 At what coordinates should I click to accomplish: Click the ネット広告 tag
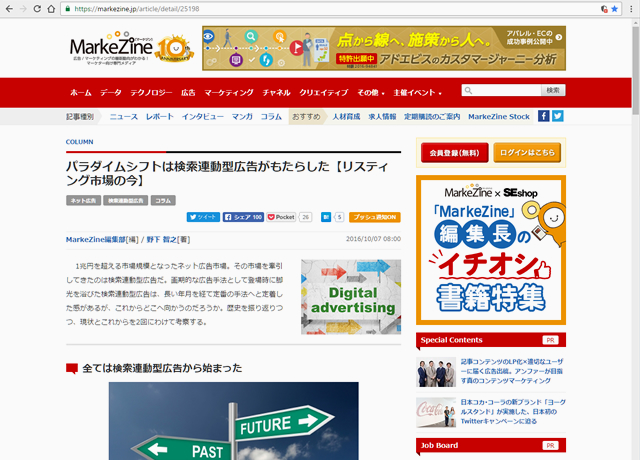pyautogui.click(x=83, y=200)
